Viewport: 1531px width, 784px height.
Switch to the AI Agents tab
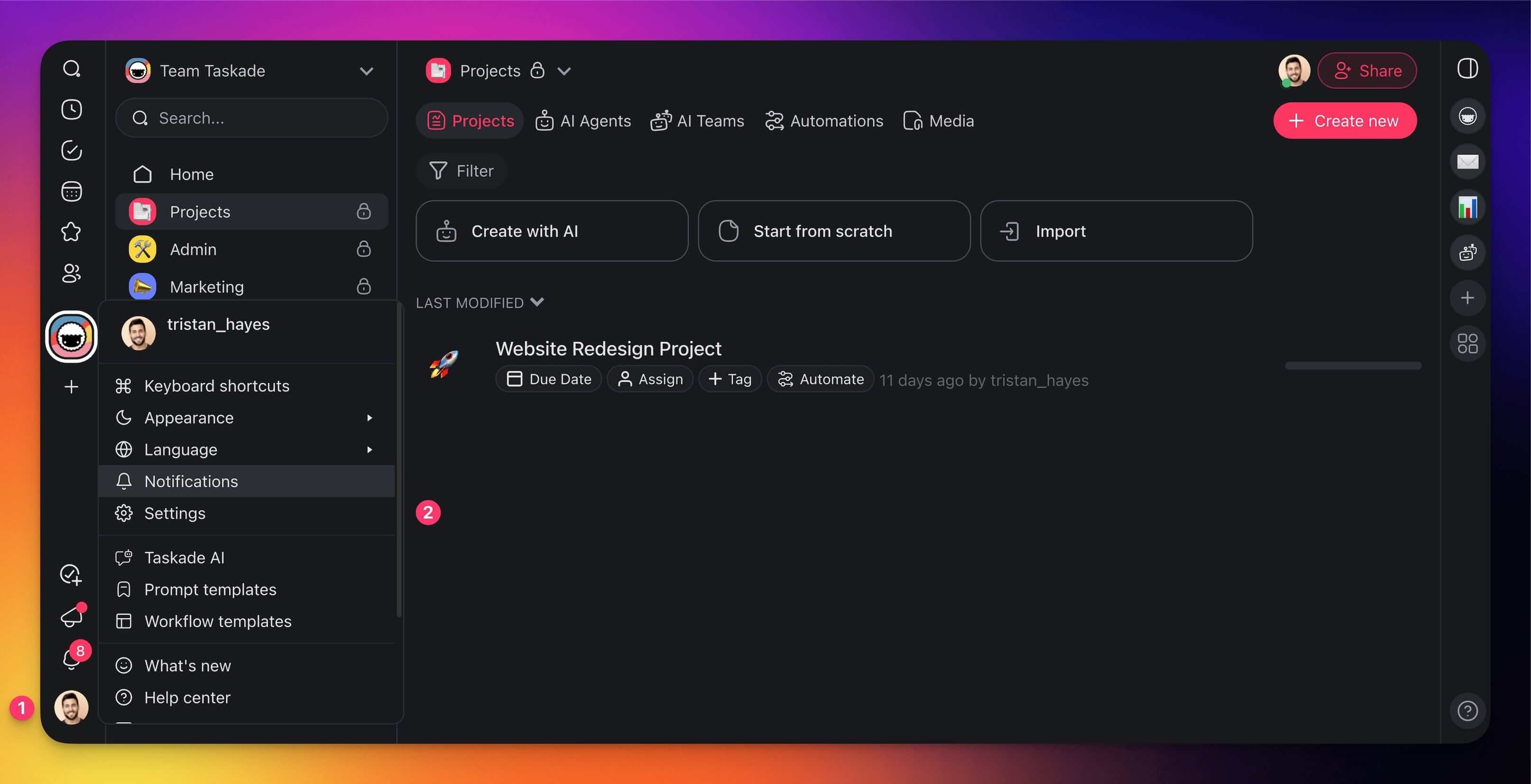[x=583, y=120]
